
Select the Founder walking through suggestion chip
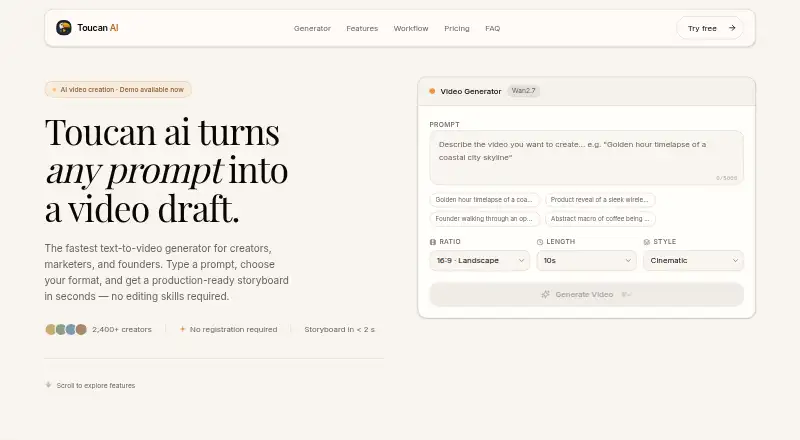point(484,218)
